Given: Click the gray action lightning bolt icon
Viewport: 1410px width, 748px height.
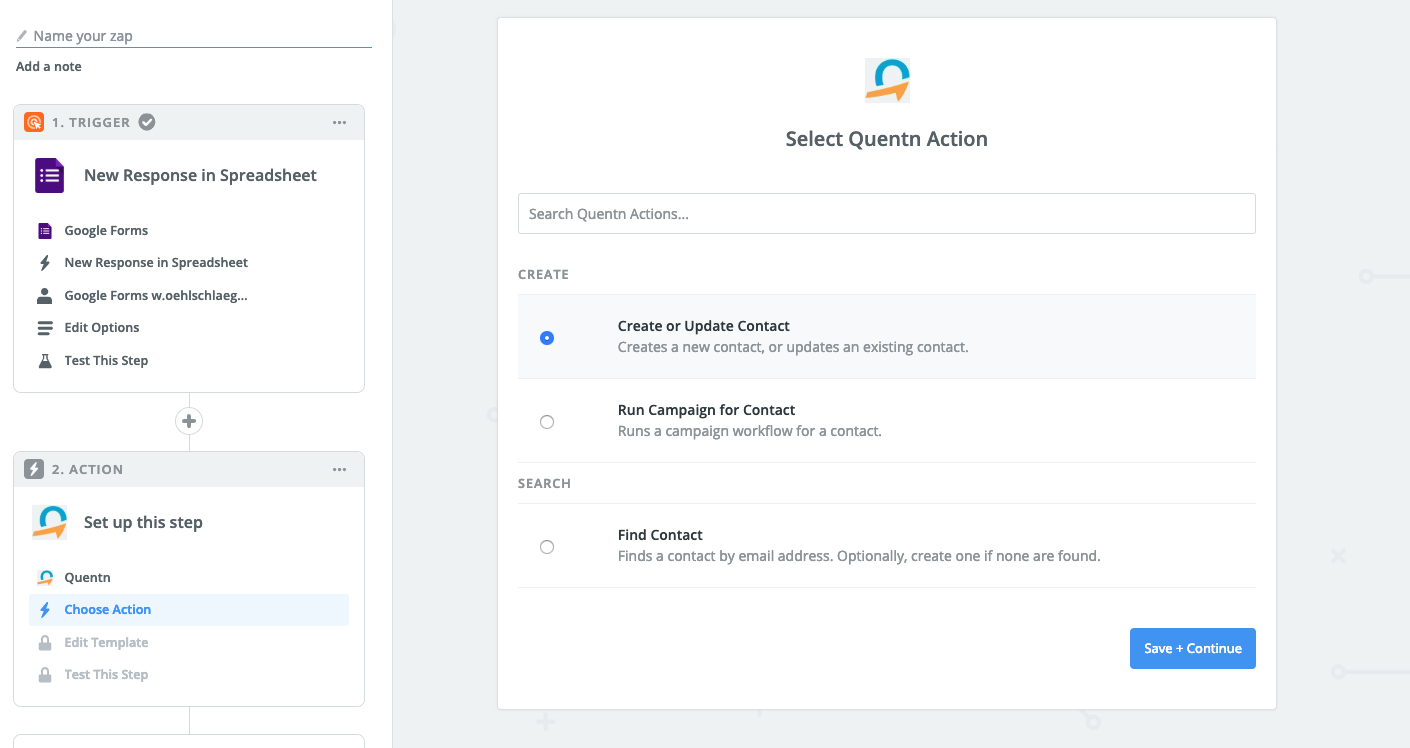Looking at the screenshot, I should [34, 469].
